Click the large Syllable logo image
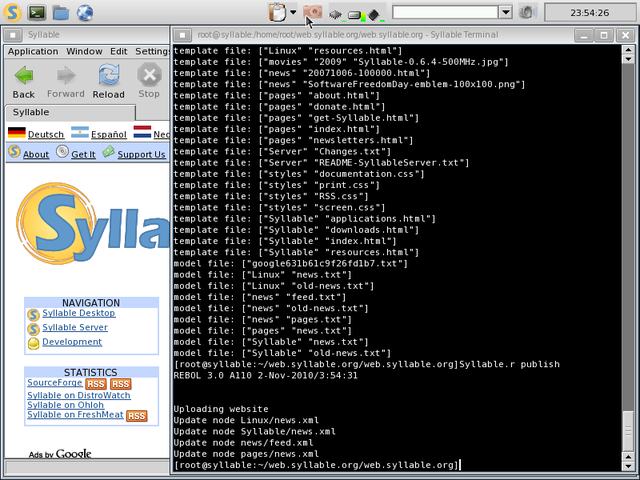 coord(93,223)
